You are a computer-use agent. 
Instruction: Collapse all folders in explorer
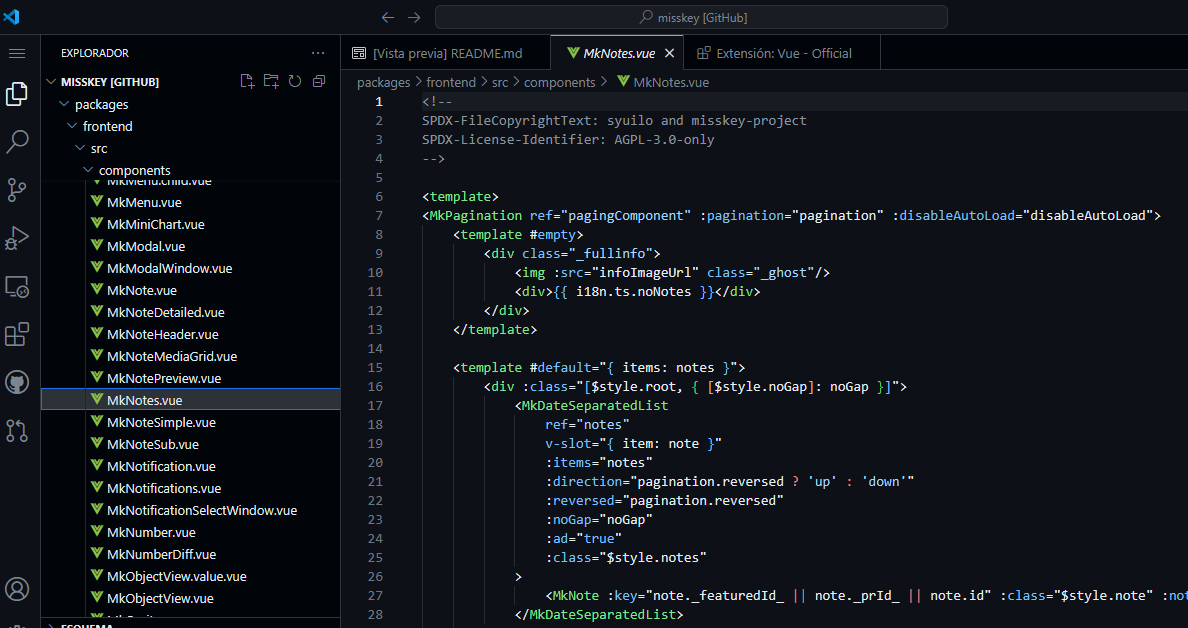(x=319, y=82)
